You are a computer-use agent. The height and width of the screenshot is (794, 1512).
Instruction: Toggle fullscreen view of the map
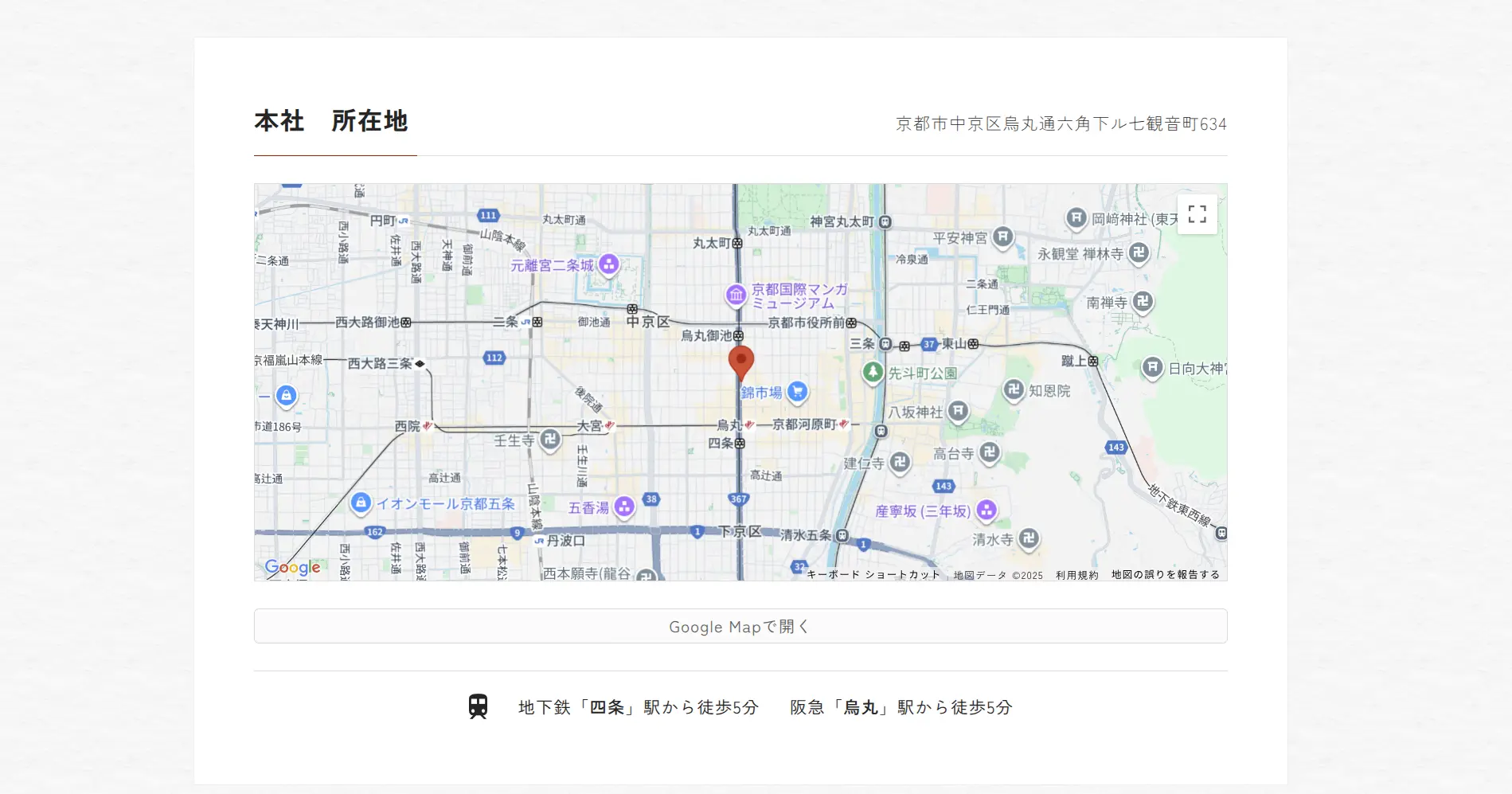(1197, 214)
